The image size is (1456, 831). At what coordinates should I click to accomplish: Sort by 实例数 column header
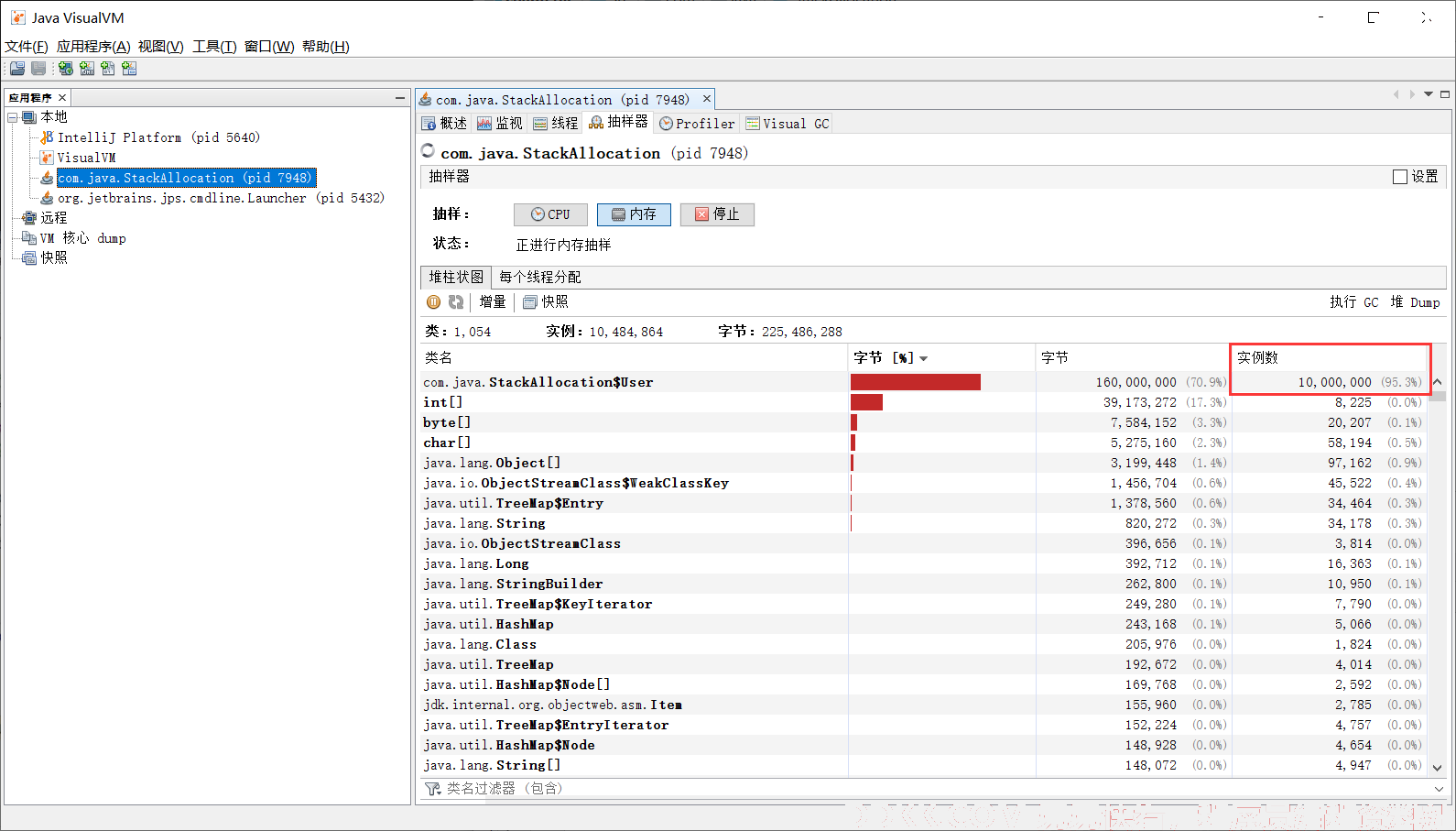tap(1330, 358)
